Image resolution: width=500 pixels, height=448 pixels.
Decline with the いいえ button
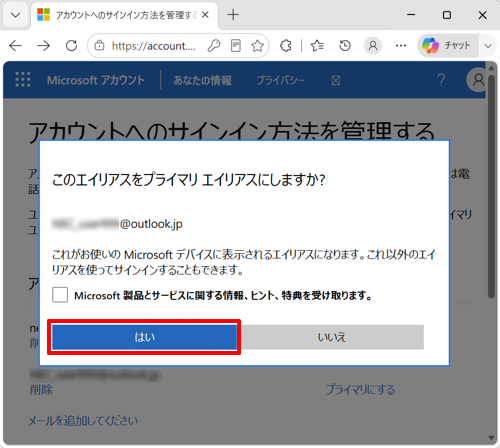tap(332, 337)
